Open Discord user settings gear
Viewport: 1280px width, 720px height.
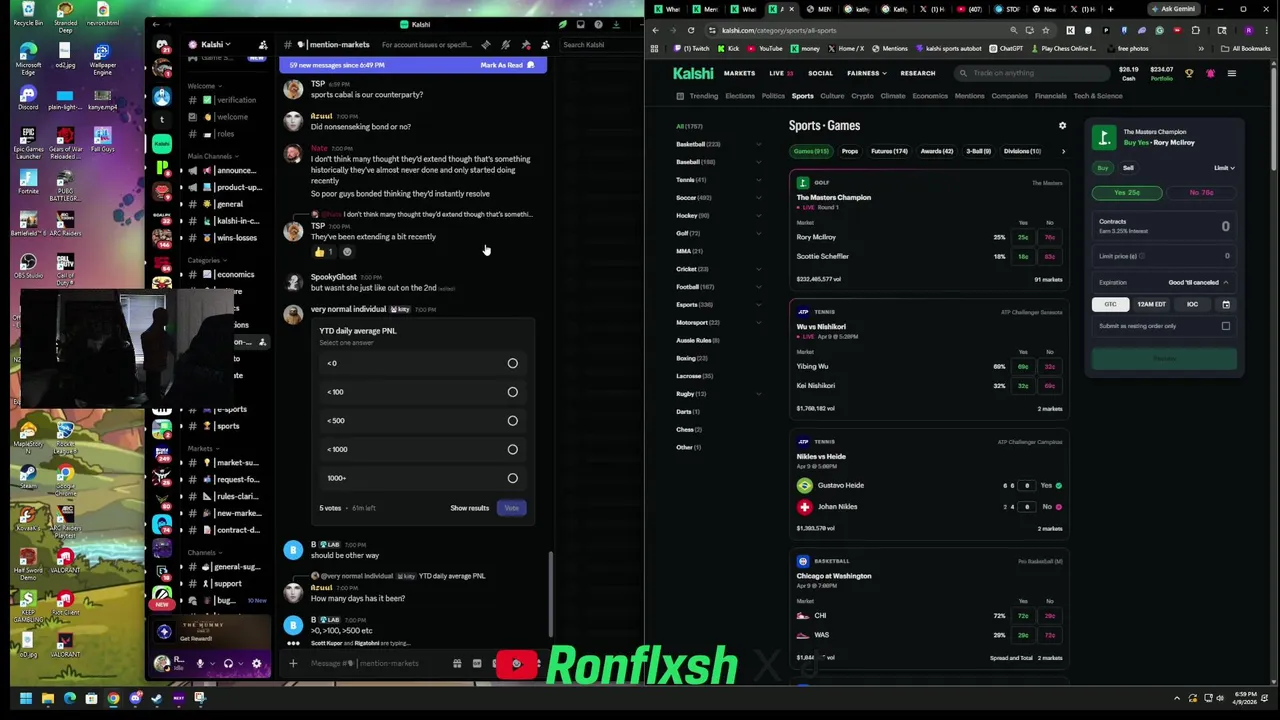(257, 663)
